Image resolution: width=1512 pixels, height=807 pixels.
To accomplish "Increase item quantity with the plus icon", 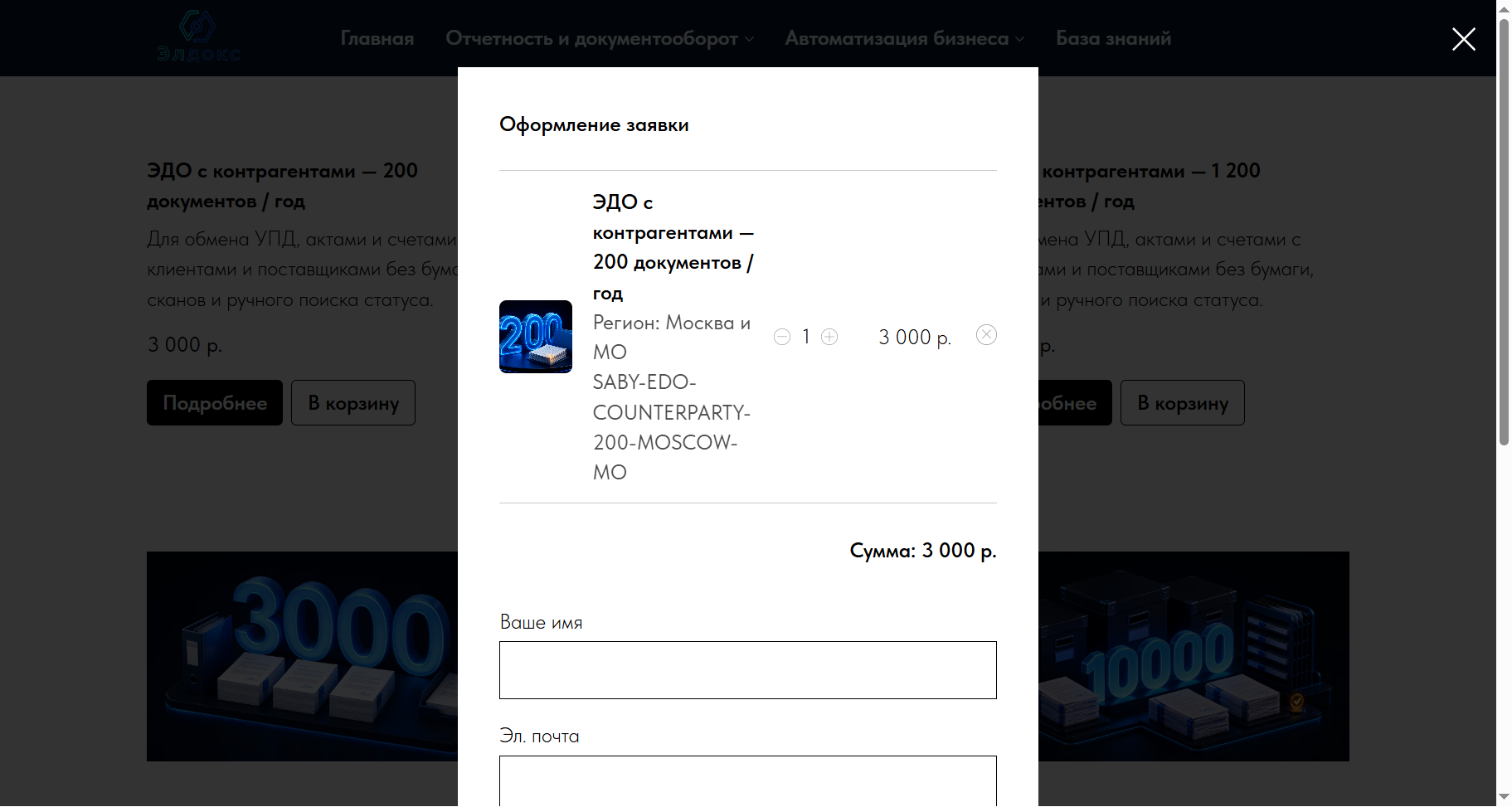I will tap(829, 337).
